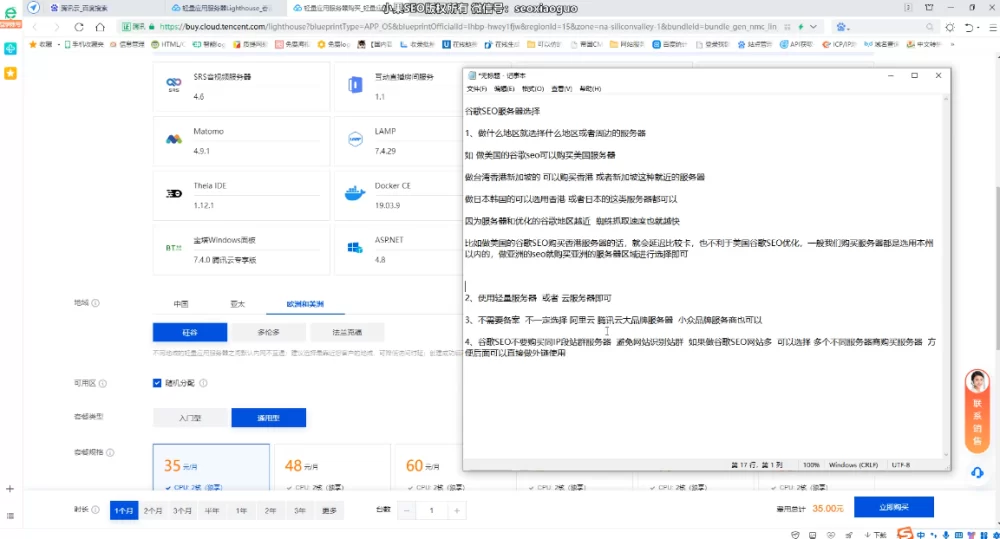Click the info icon beside 套餐规格 label
1000x539 pixels.
tap(110, 452)
